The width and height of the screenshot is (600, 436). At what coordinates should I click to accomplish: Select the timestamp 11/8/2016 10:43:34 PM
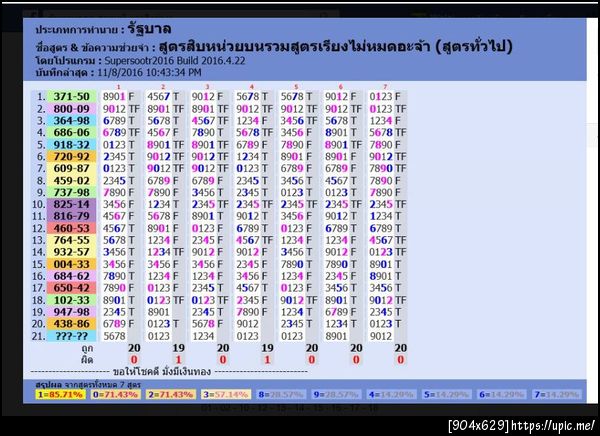pyautogui.click(x=149, y=72)
